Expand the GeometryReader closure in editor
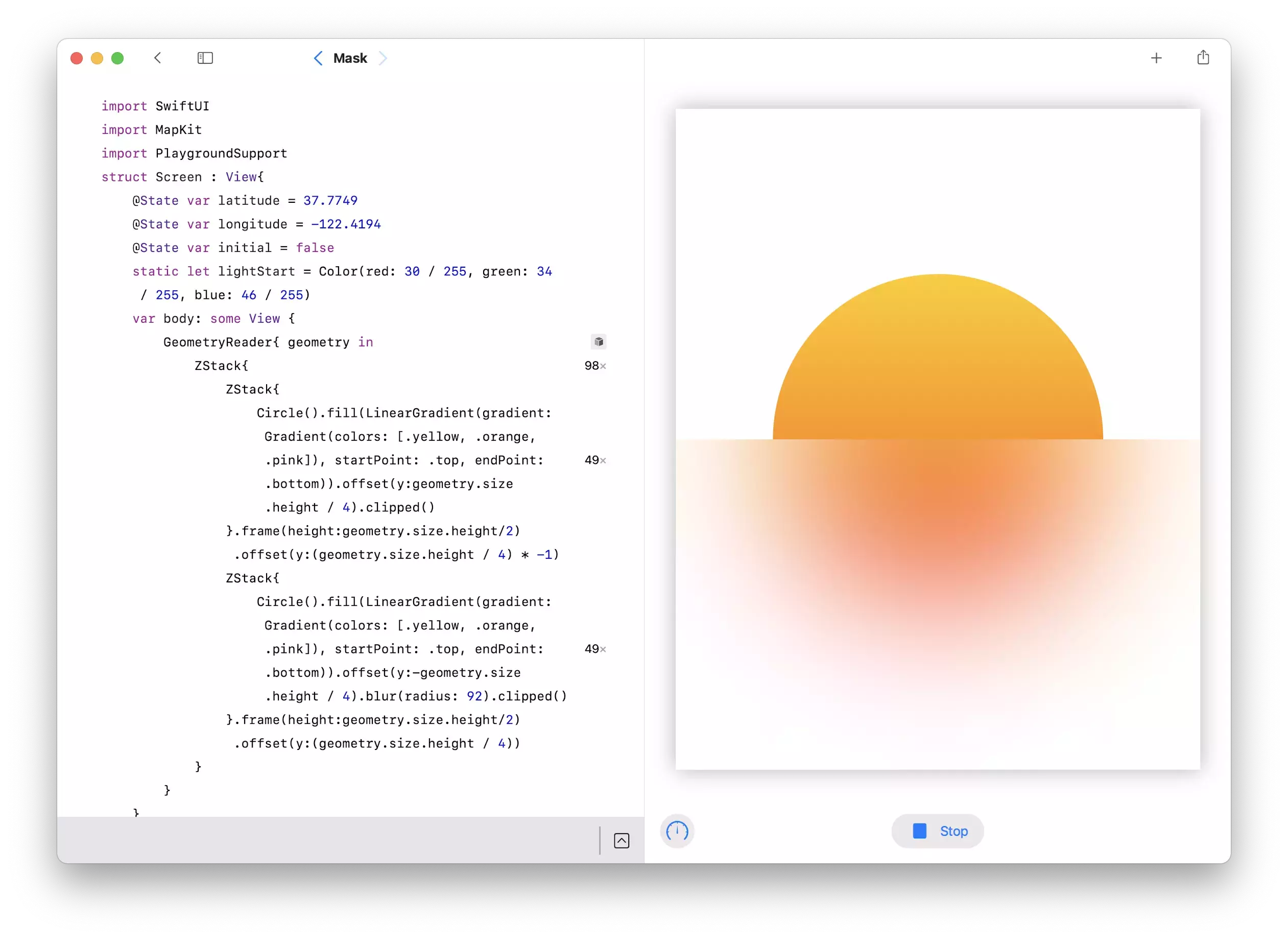Image resolution: width=1288 pixels, height=939 pixels. coord(598,341)
